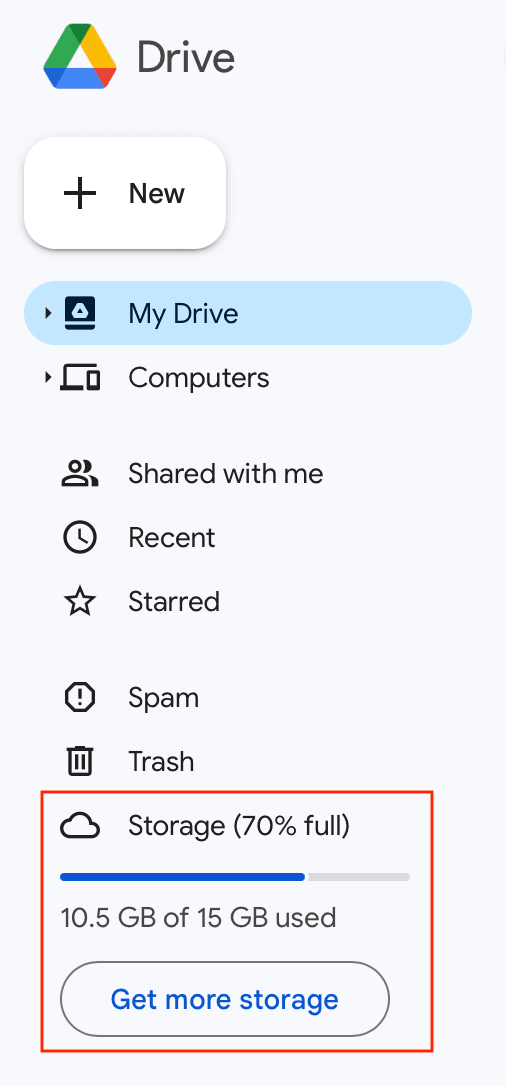Click the Google Drive logo icon

click(x=80, y=57)
